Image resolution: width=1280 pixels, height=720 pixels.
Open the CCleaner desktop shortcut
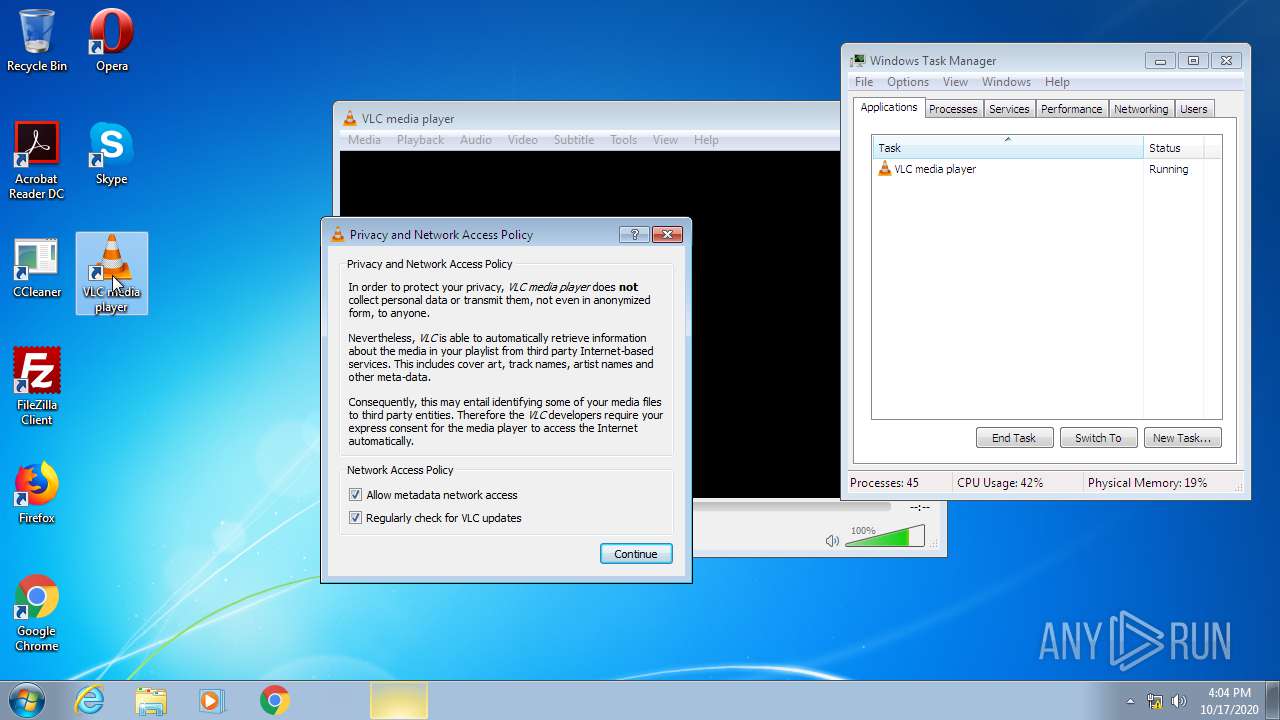point(37,267)
